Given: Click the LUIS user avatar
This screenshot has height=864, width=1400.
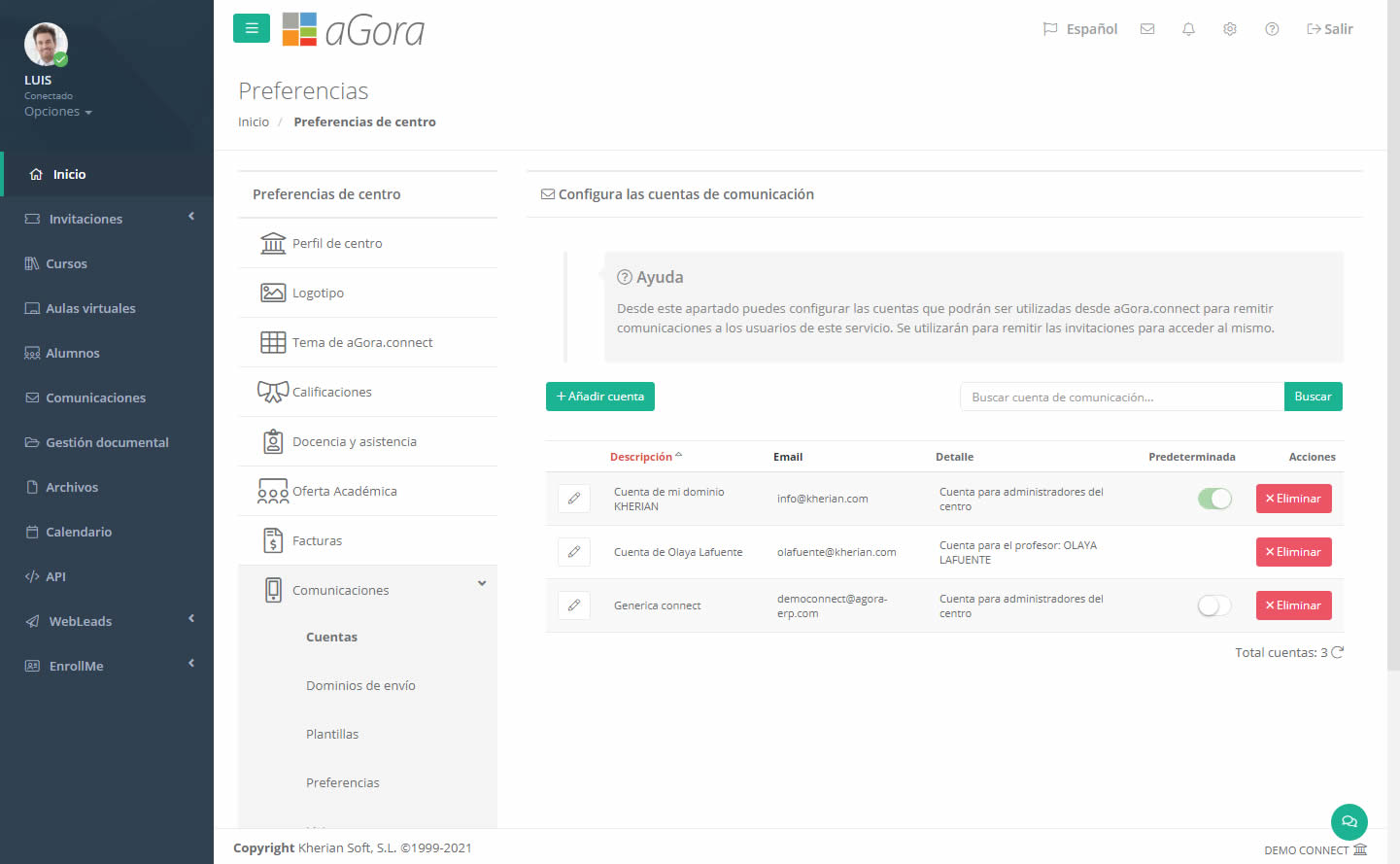Looking at the screenshot, I should [46, 45].
